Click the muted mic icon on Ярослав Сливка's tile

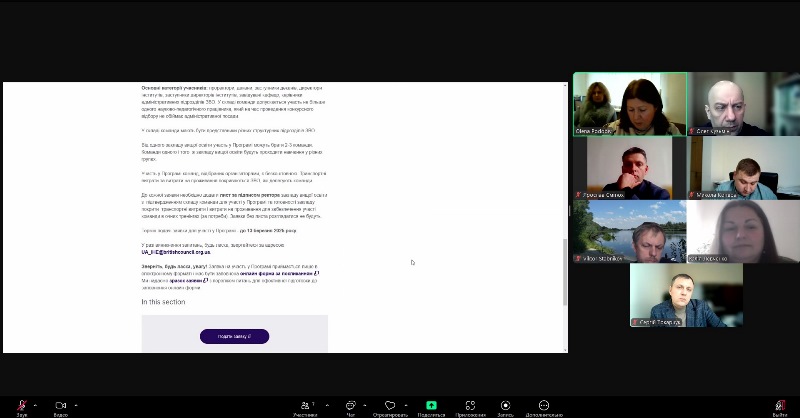click(579, 195)
